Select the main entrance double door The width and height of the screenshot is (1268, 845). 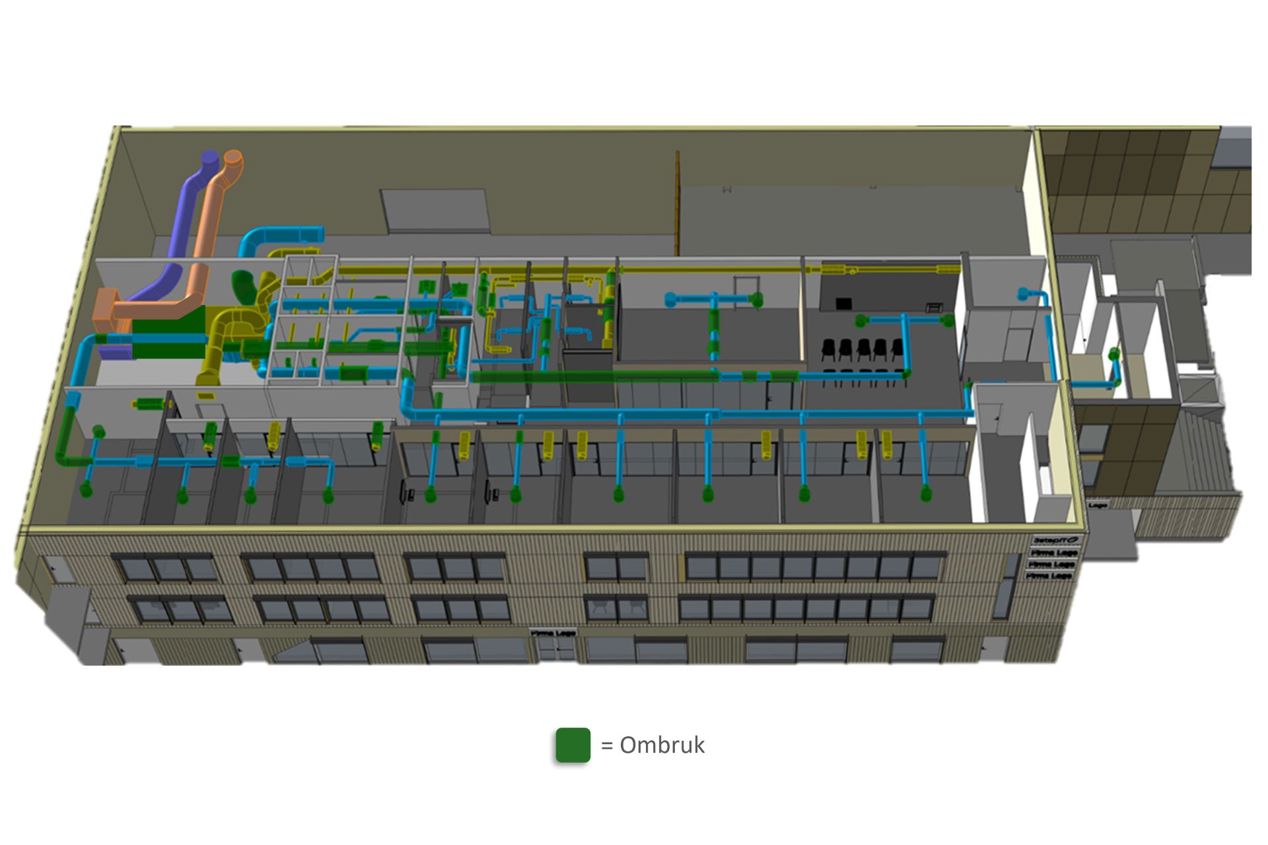555,650
